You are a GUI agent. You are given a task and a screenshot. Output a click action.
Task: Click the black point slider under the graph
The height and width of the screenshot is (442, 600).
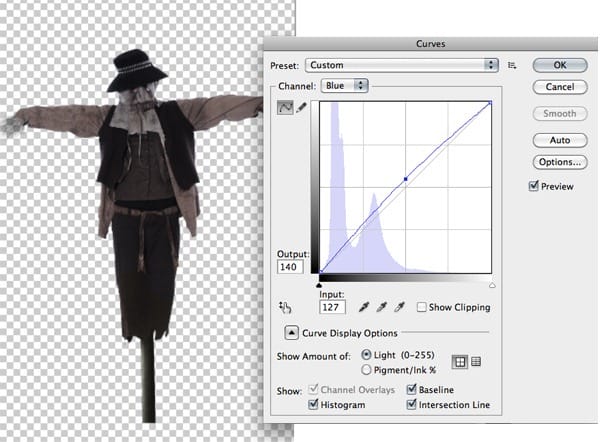pyautogui.click(x=318, y=285)
